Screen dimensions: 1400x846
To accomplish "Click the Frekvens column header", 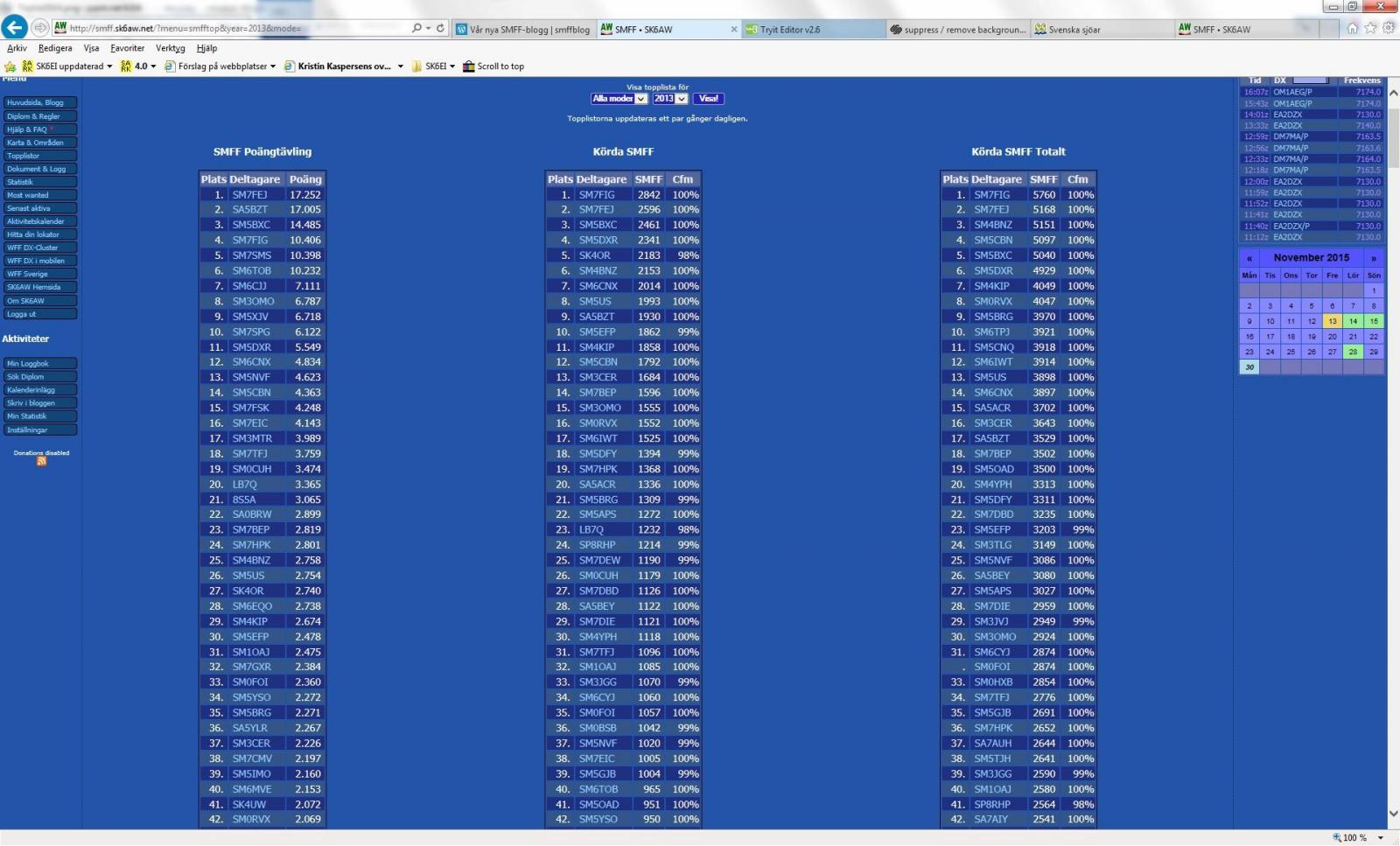I will (1361, 80).
